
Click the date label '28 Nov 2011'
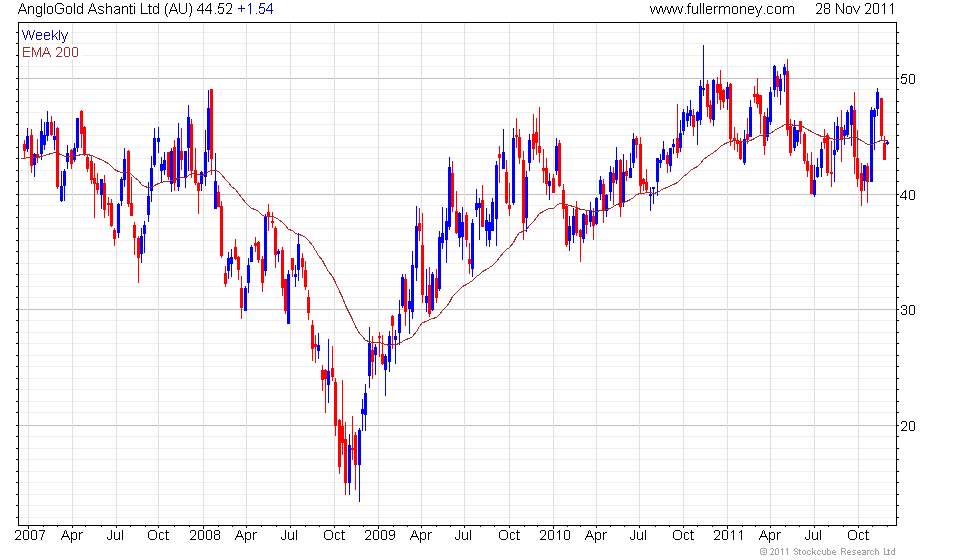[854, 9]
